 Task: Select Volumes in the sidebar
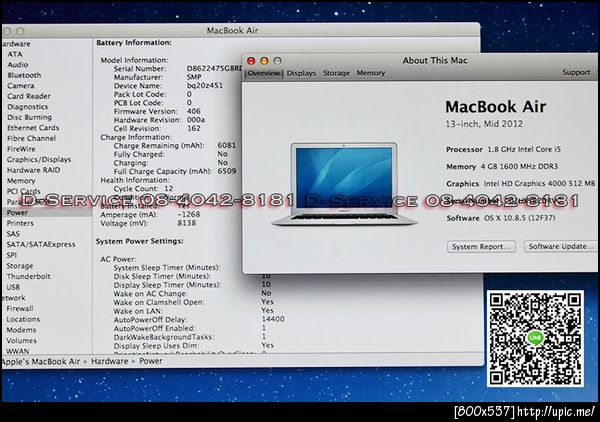pos(21,341)
